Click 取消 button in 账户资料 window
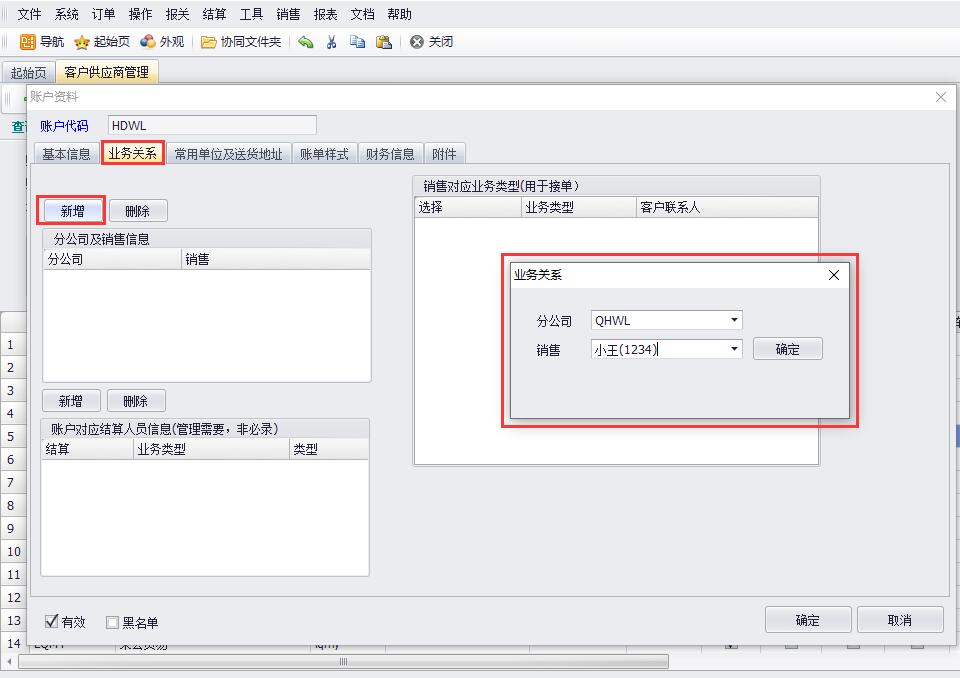The width and height of the screenshot is (960, 678). 899,620
